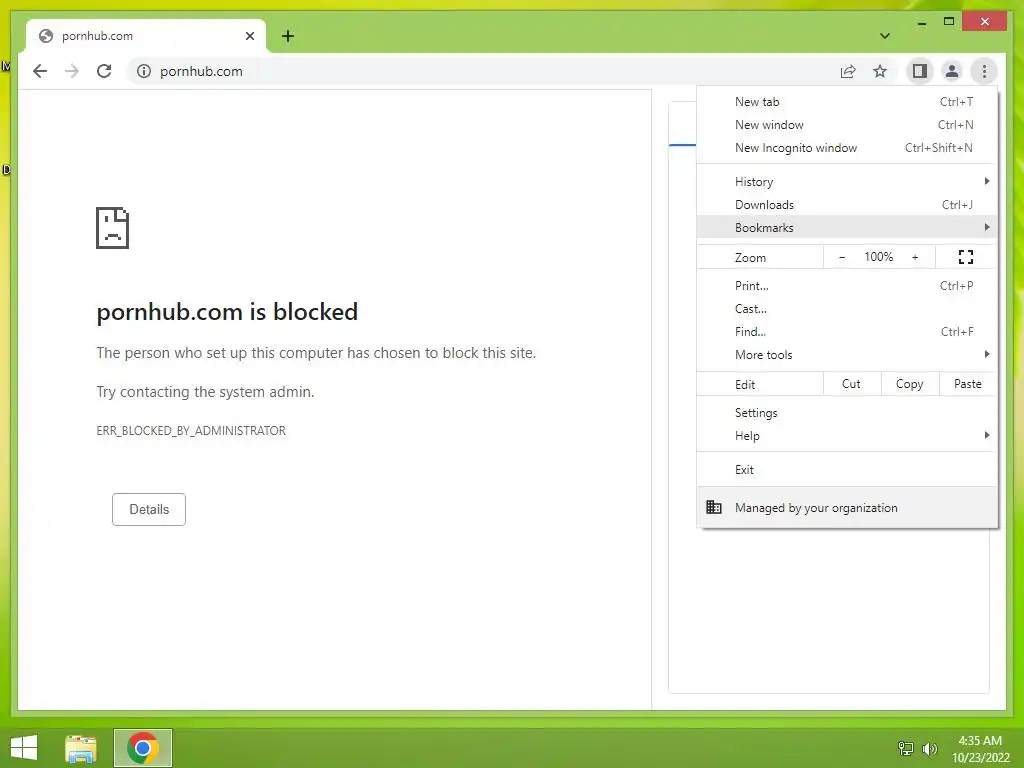Click the network tray icon

906,748
